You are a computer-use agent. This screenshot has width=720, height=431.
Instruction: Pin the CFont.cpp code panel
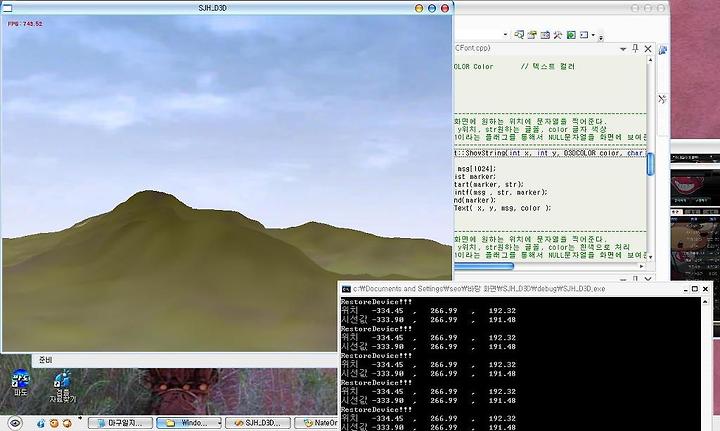[636, 48]
